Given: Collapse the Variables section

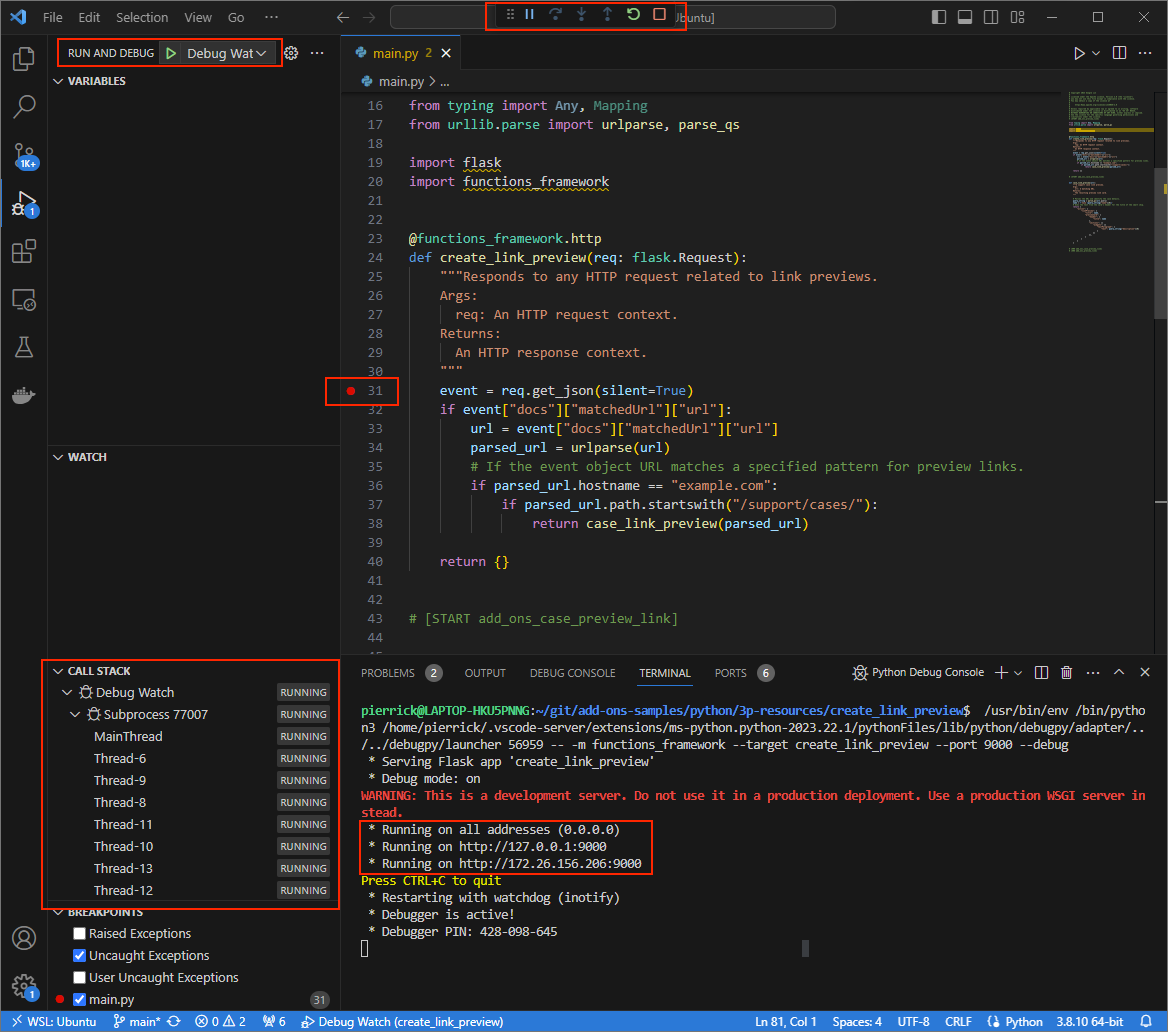Looking at the screenshot, I should click(x=57, y=81).
